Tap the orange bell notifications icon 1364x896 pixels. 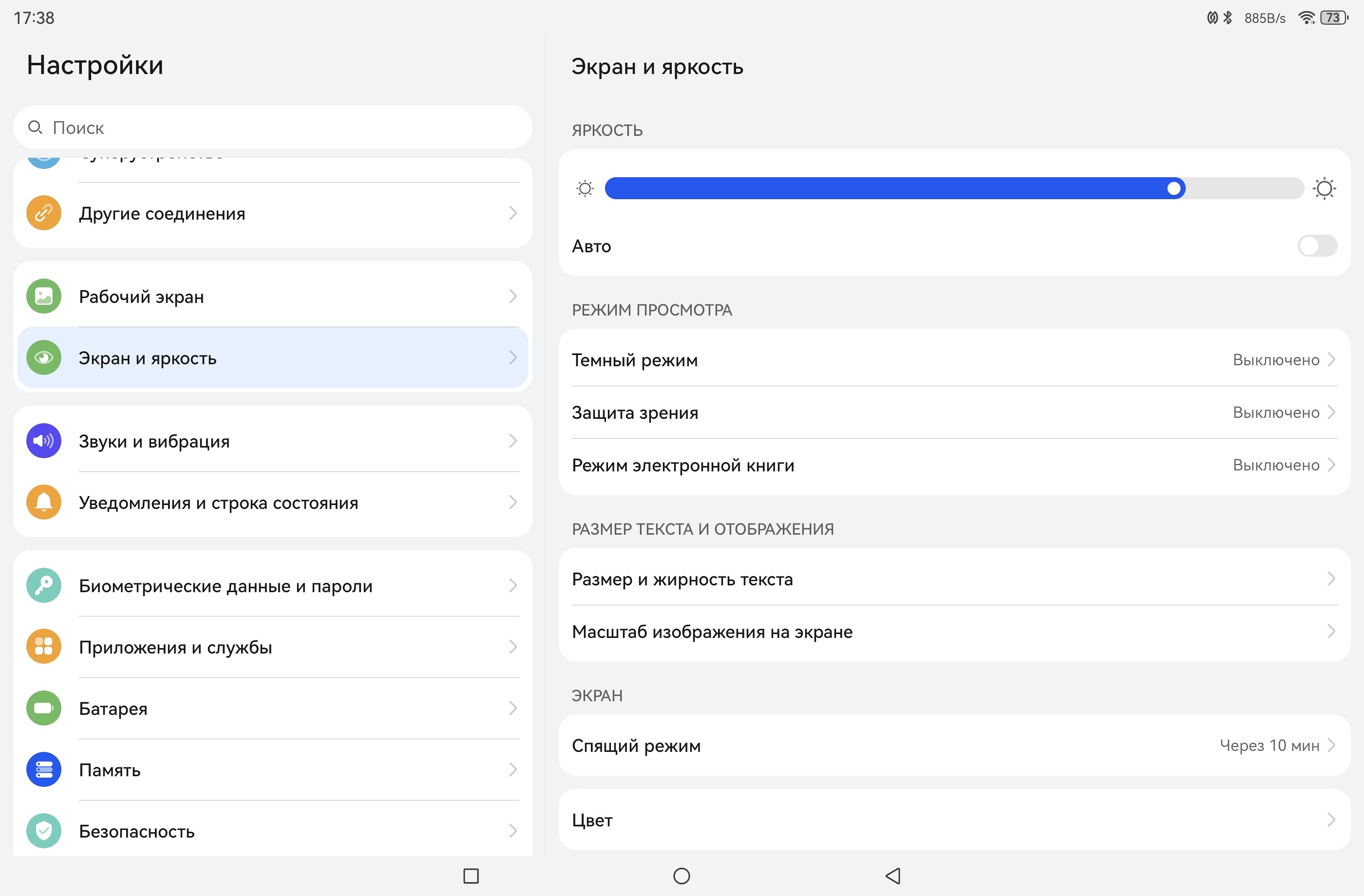(43, 502)
